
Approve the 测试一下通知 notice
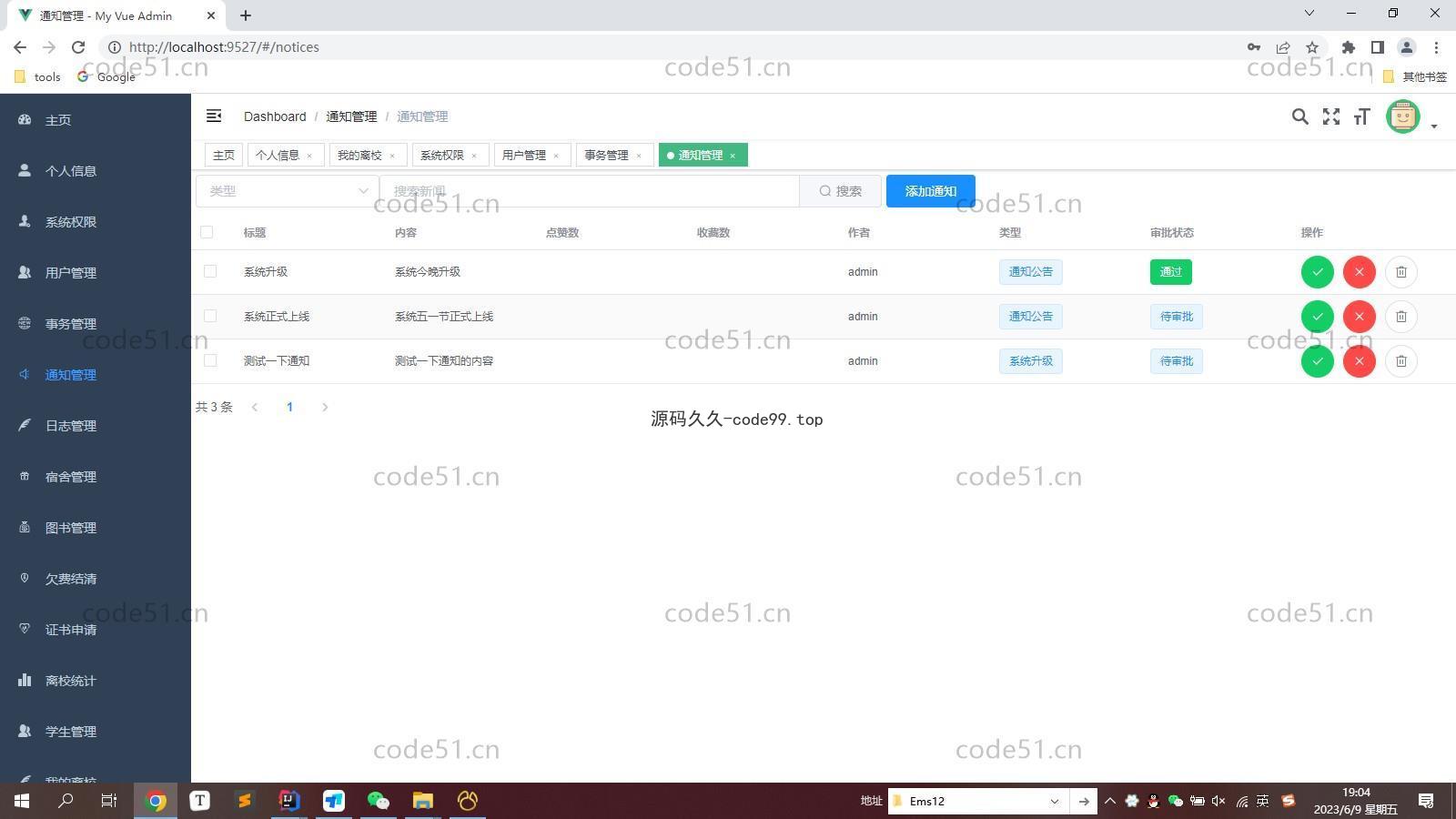tap(1317, 361)
